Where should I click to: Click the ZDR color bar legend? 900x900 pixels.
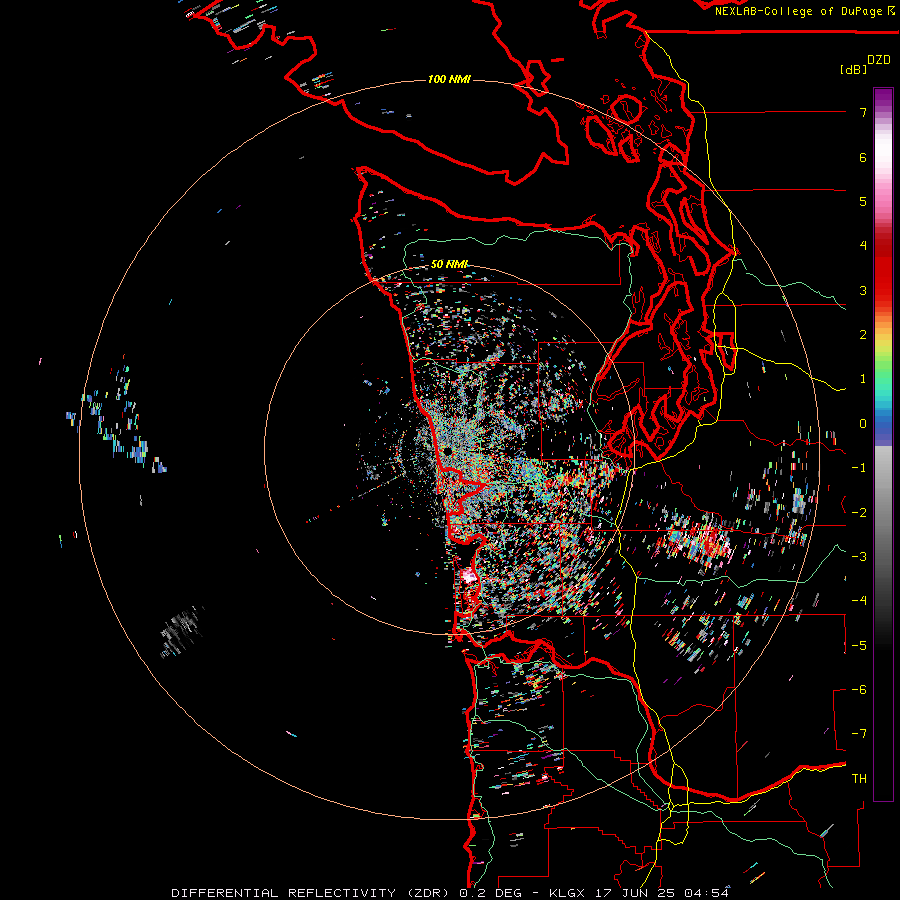[883, 444]
